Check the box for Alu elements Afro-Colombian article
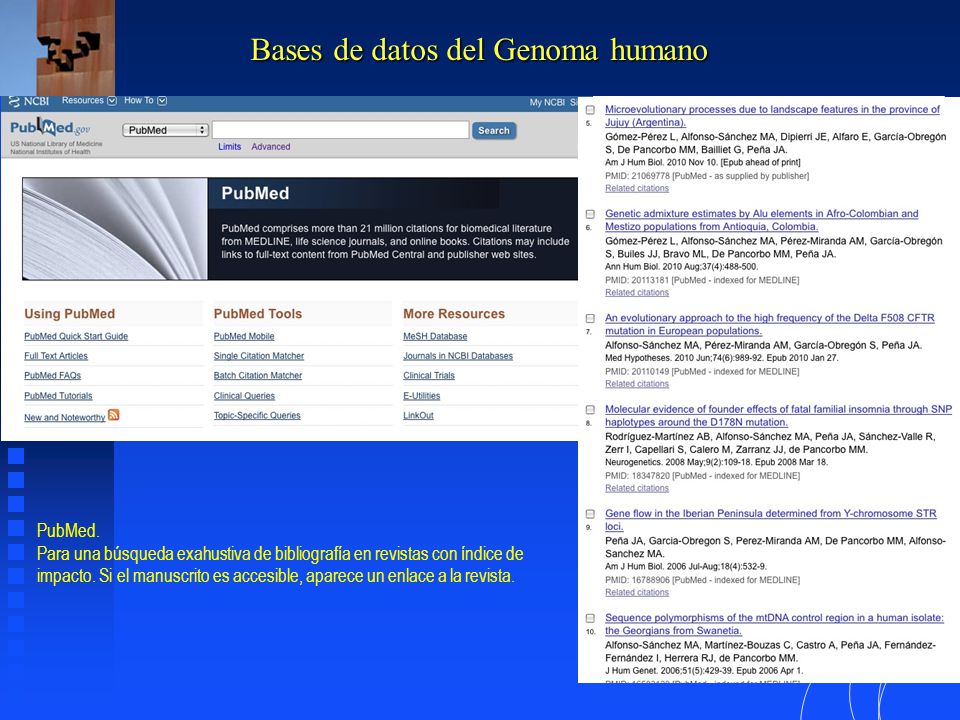Screen dimensions: 960x720 590,214
